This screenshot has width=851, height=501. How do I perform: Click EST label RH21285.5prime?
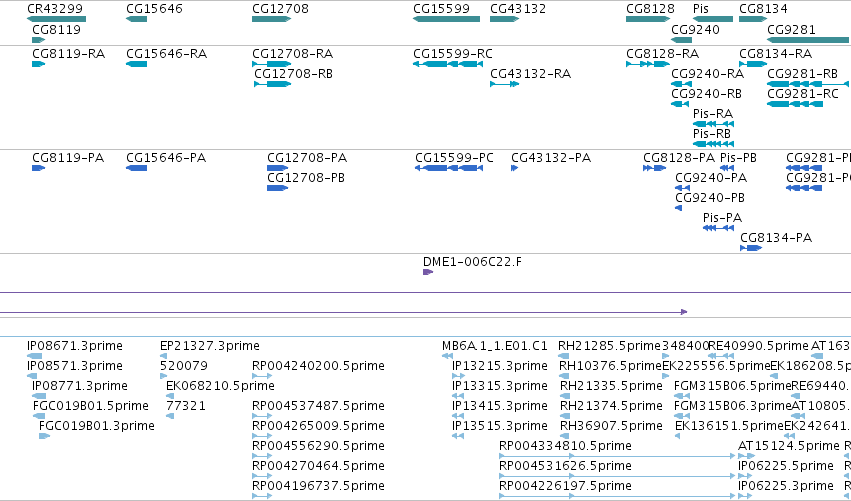(x=609, y=346)
